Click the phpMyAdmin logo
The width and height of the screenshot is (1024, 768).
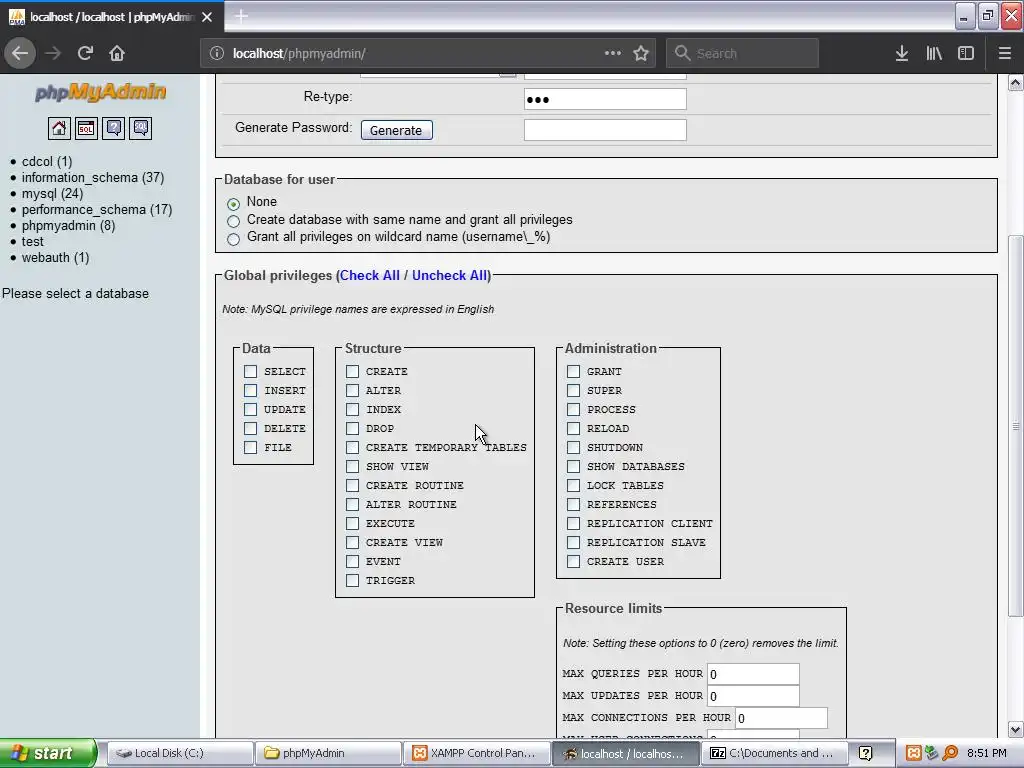100,91
